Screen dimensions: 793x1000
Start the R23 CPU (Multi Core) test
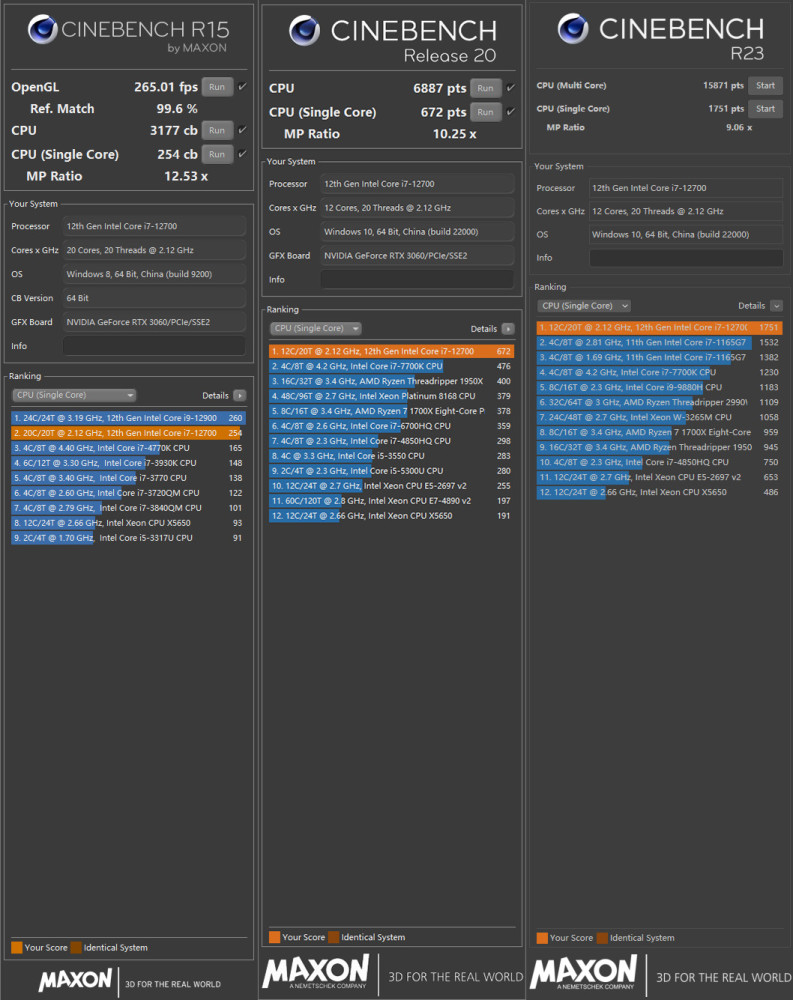point(765,86)
